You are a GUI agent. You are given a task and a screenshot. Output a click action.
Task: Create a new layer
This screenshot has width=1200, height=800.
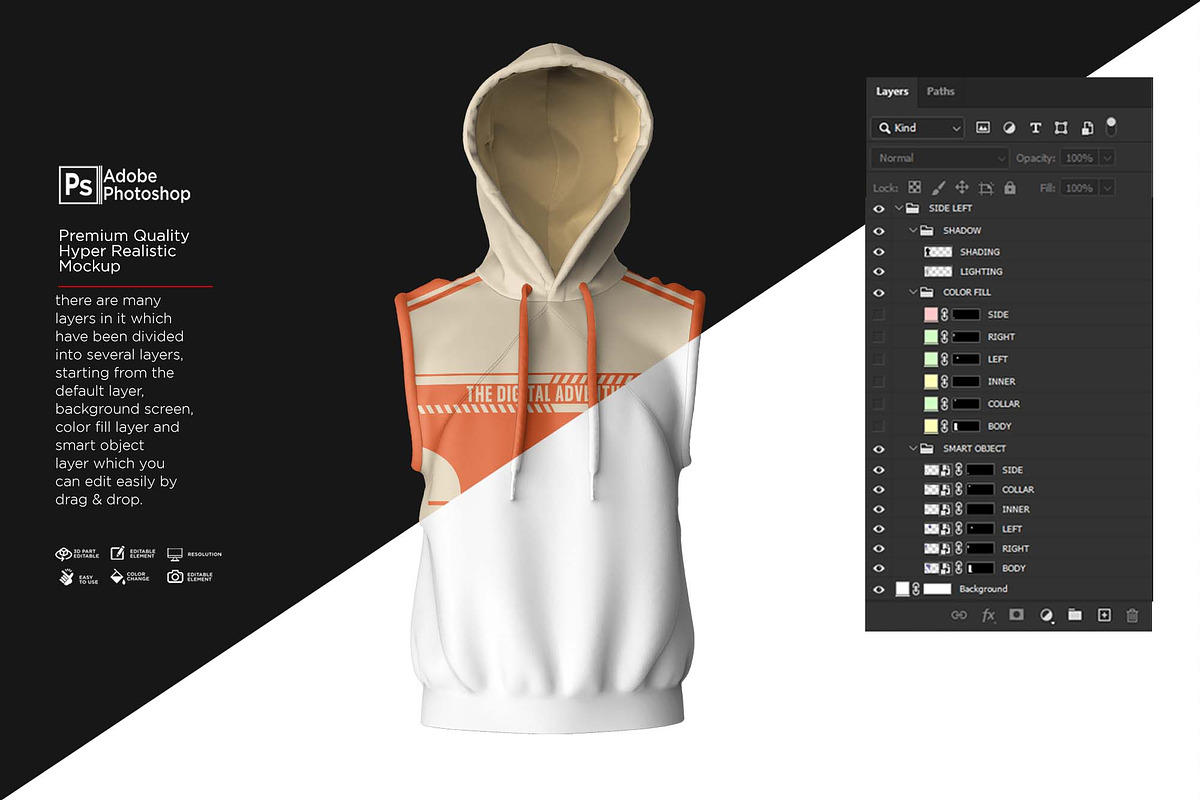[x=1104, y=615]
